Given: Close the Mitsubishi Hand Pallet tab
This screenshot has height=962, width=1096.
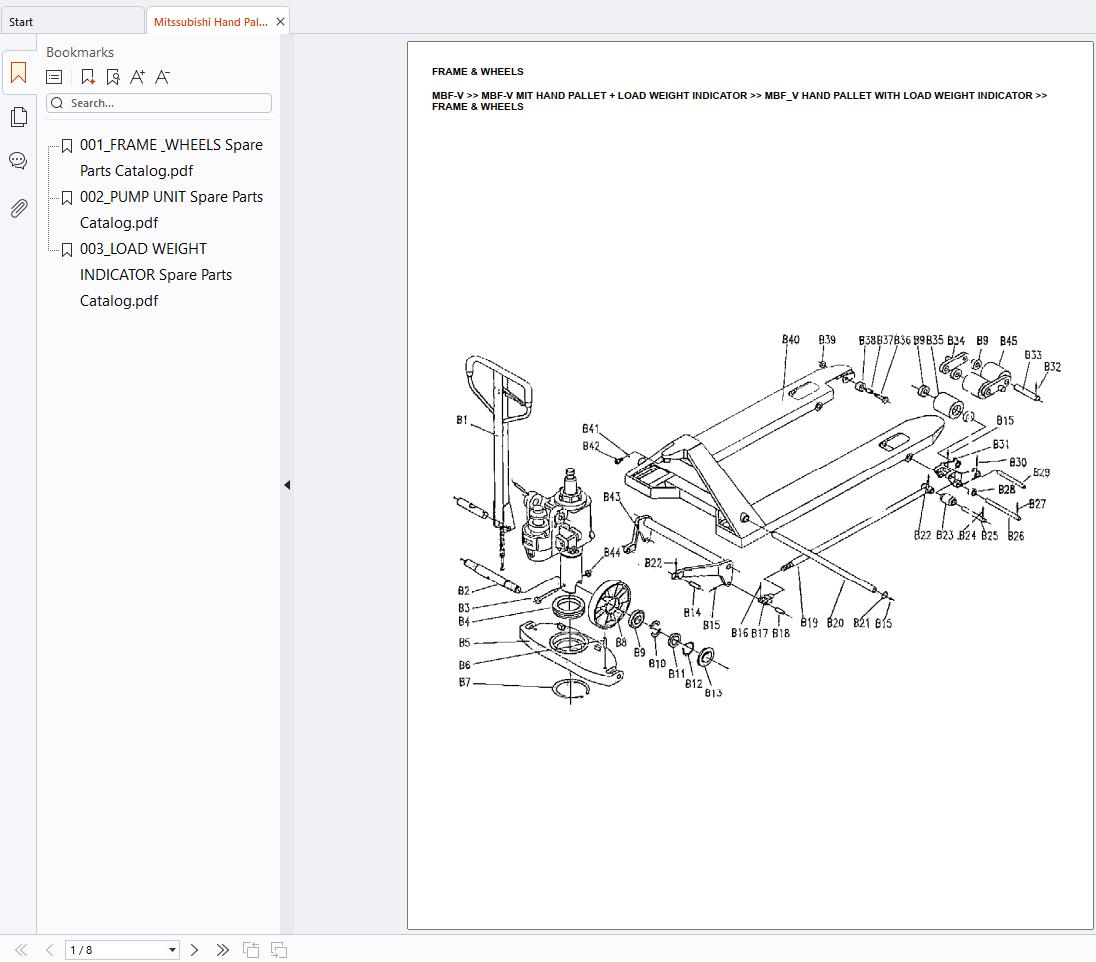Looking at the screenshot, I should tap(280, 21).
